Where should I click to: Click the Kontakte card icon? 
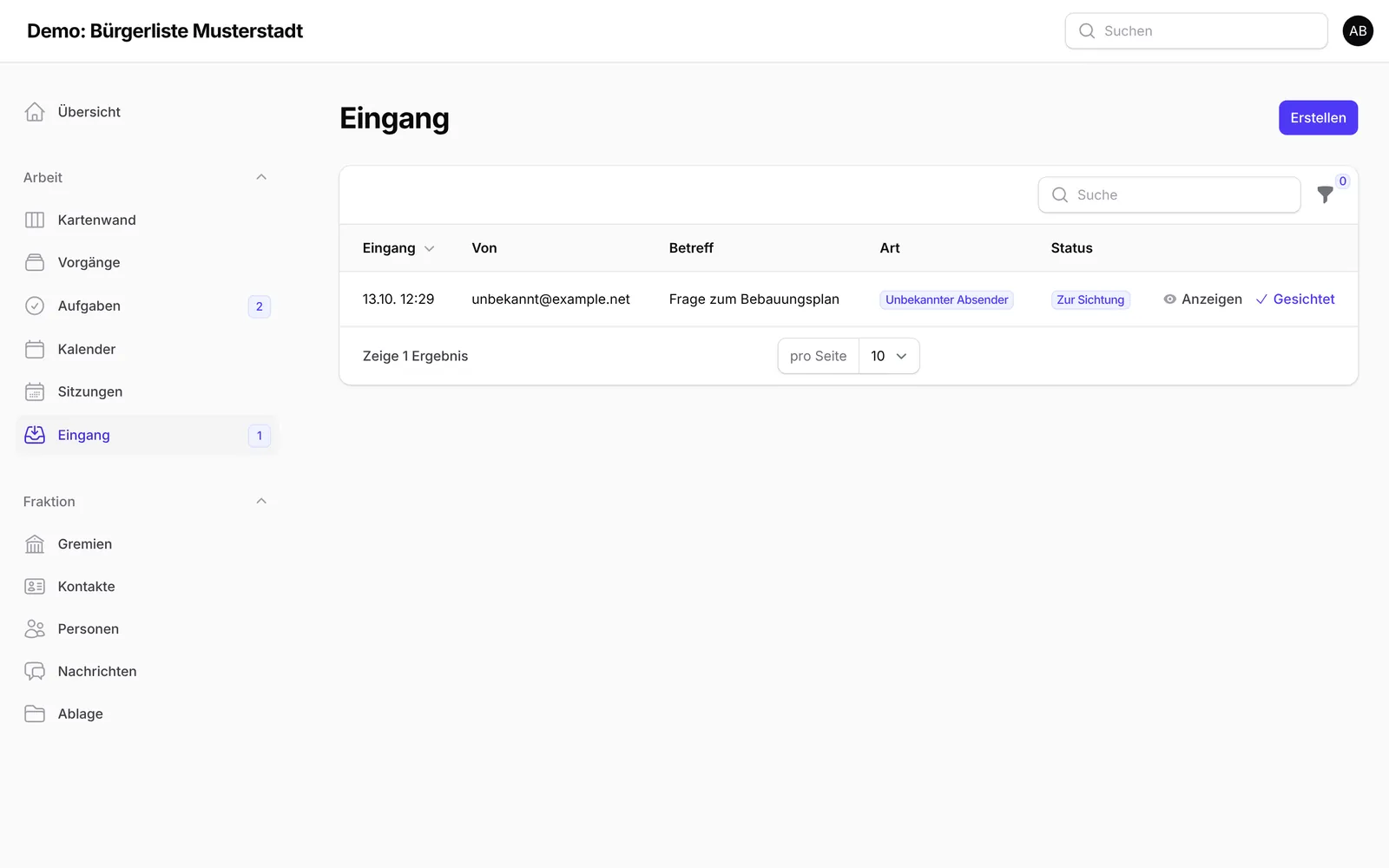(x=35, y=586)
